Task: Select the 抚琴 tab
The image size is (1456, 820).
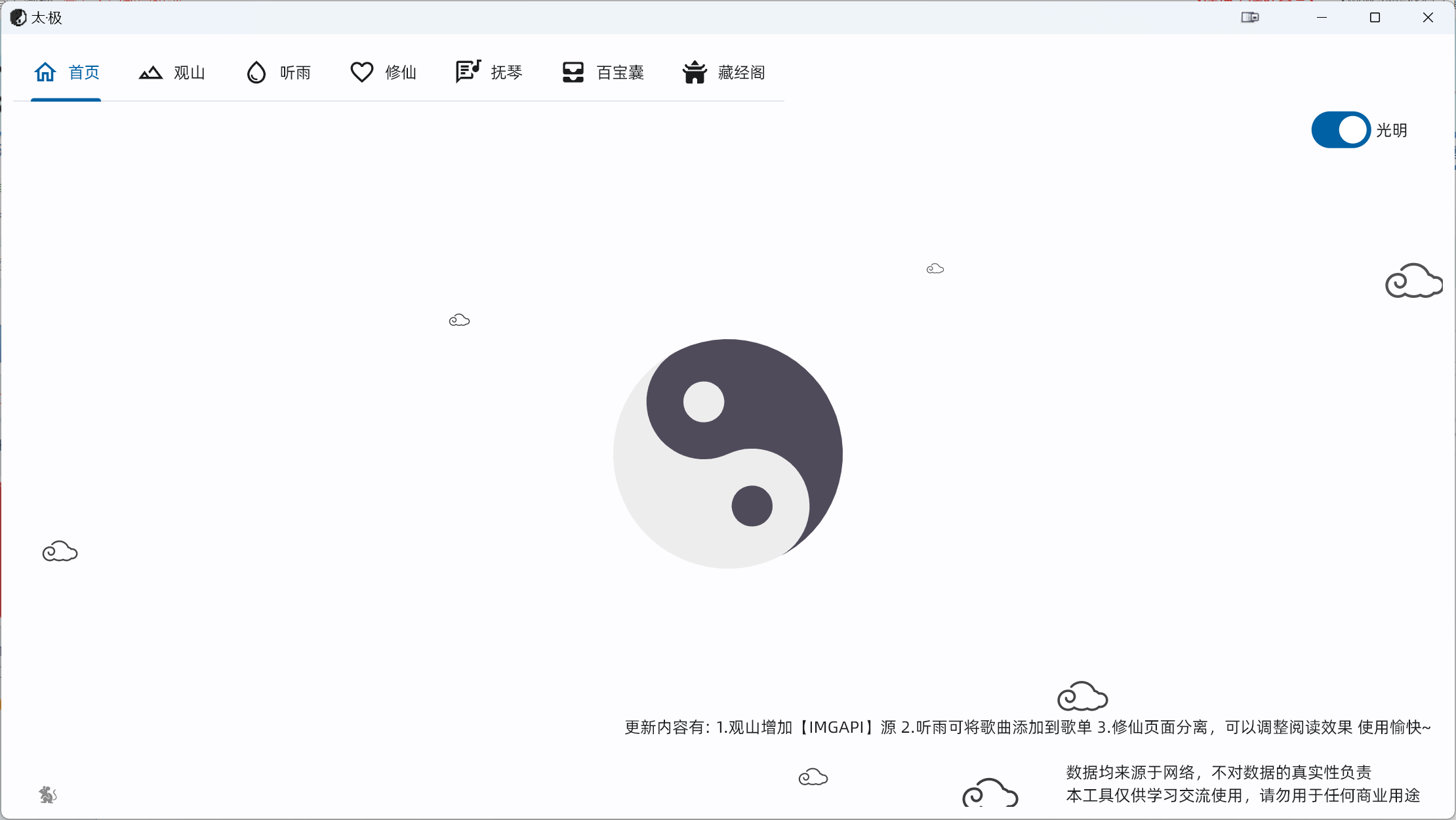Action: (x=489, y=72)
